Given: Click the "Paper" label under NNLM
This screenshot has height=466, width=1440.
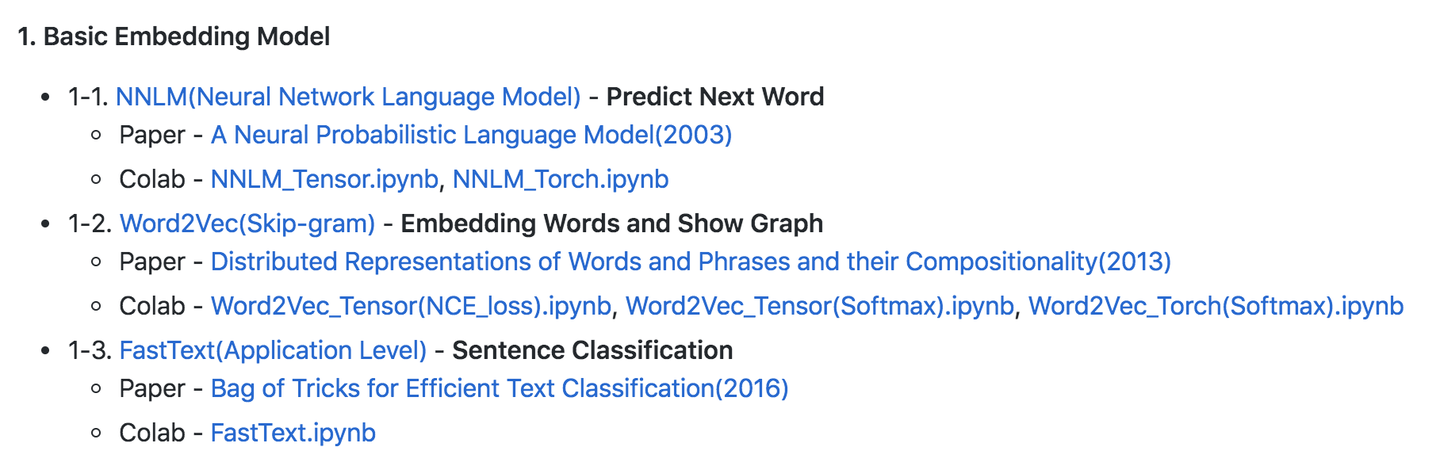Looking at the screenshot, I should (x=152, y=135).
